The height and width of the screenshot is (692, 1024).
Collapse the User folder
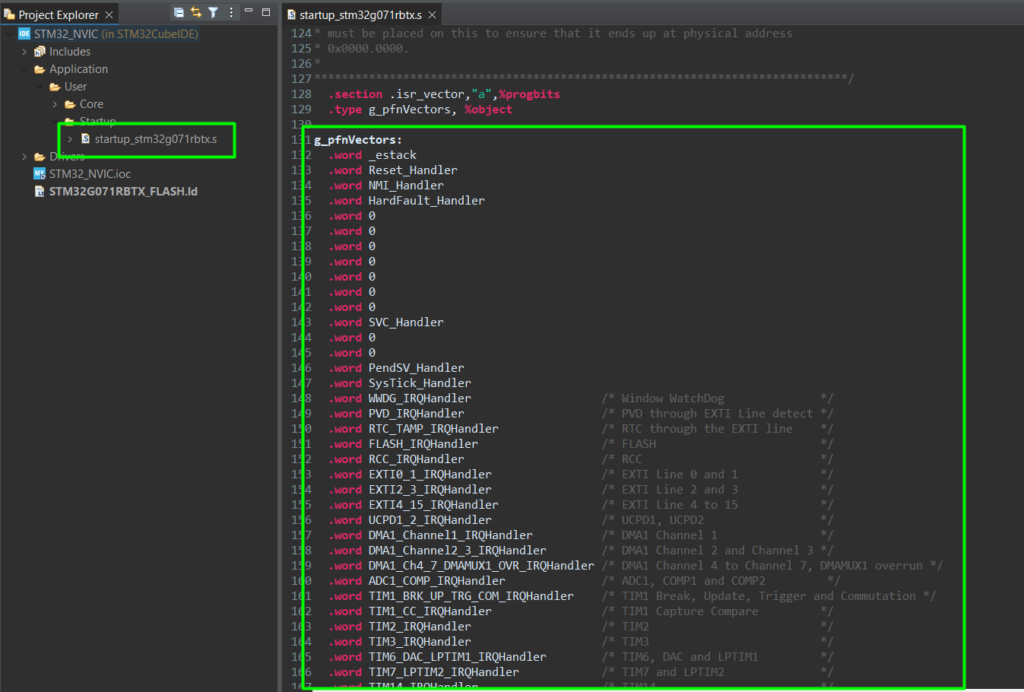click(x=40, y=87)
